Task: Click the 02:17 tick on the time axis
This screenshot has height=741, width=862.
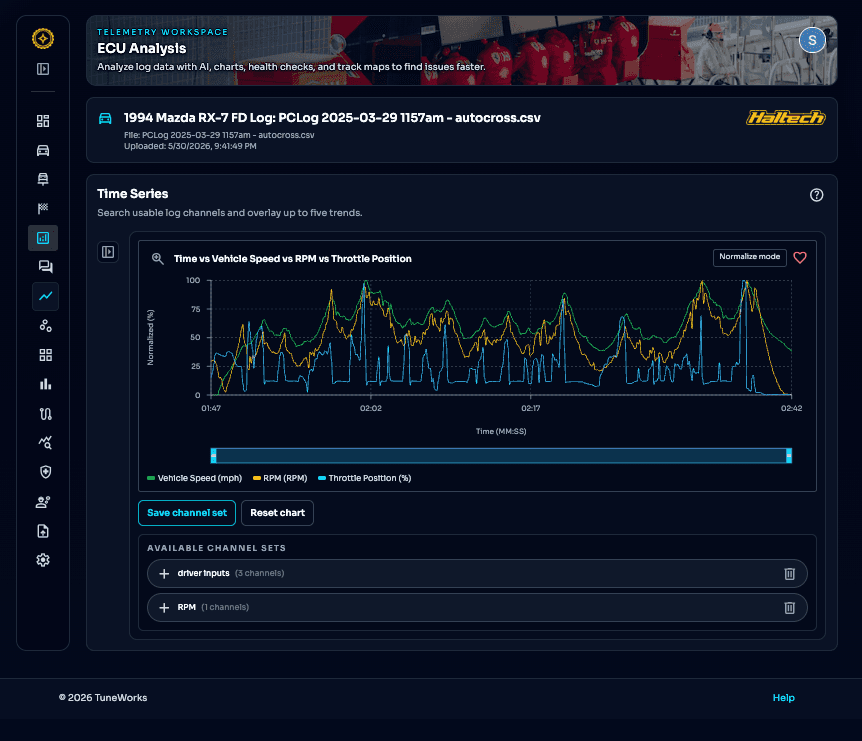Action: pos(531,408)
